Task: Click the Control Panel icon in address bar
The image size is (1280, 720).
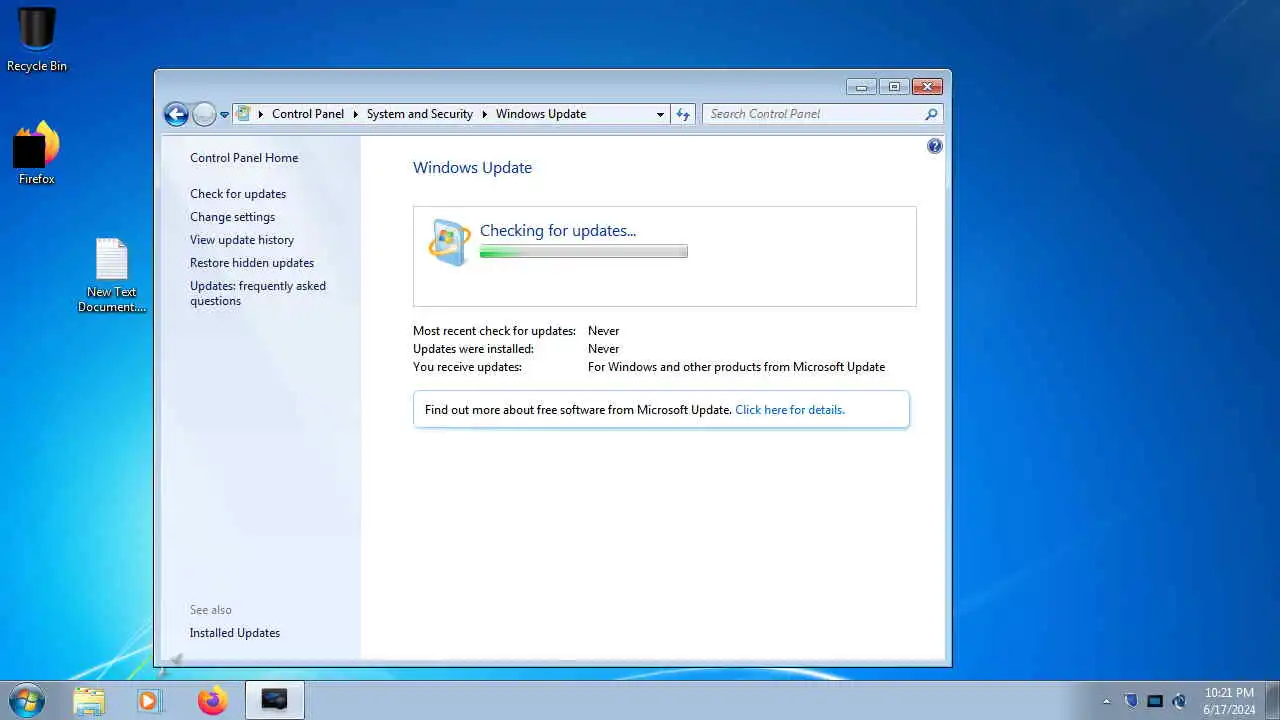Action: [243, 114]
